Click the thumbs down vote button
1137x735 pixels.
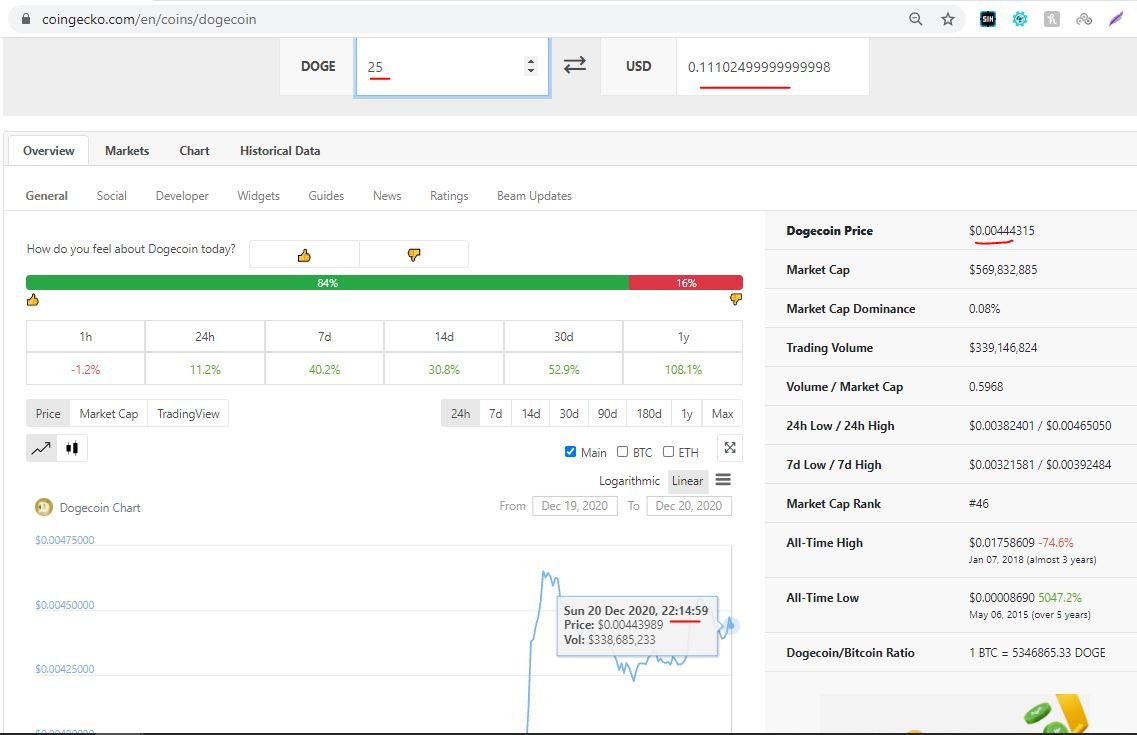pyautogui.click(x=414, y=255)
